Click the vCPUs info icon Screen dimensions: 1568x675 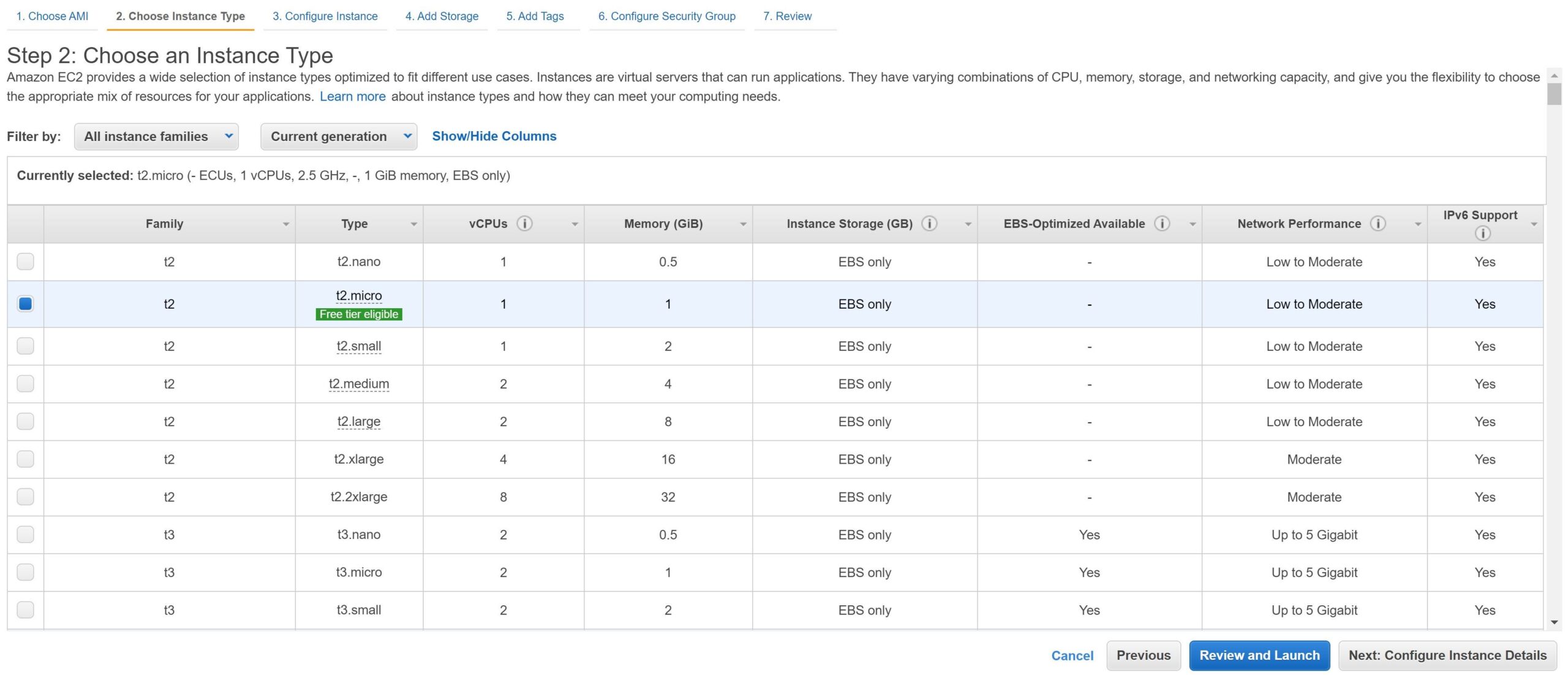(524, 224)
